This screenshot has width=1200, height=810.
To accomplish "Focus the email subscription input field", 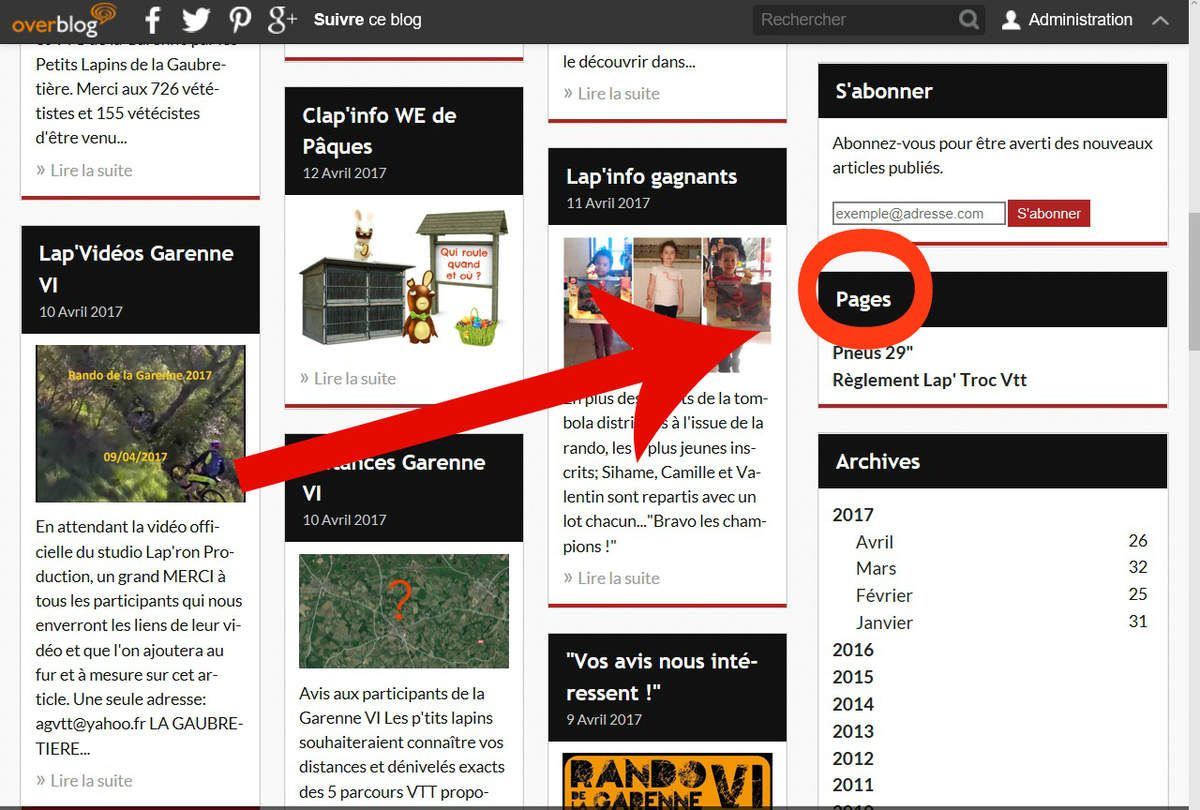I will click(x=918, y=213).
